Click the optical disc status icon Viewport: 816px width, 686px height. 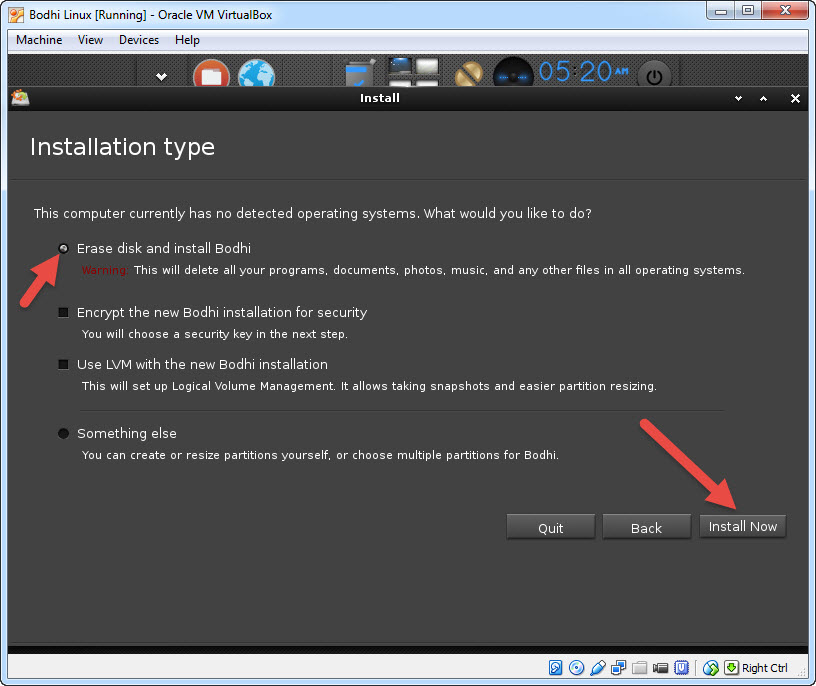coord(577,668)
